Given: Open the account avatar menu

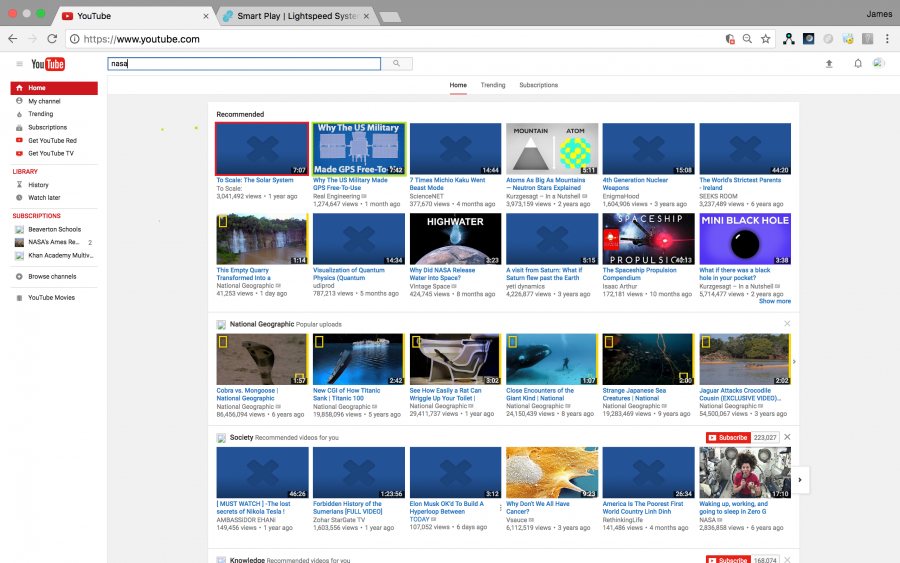Looking at the screenshot, I should tap(878, 63).
